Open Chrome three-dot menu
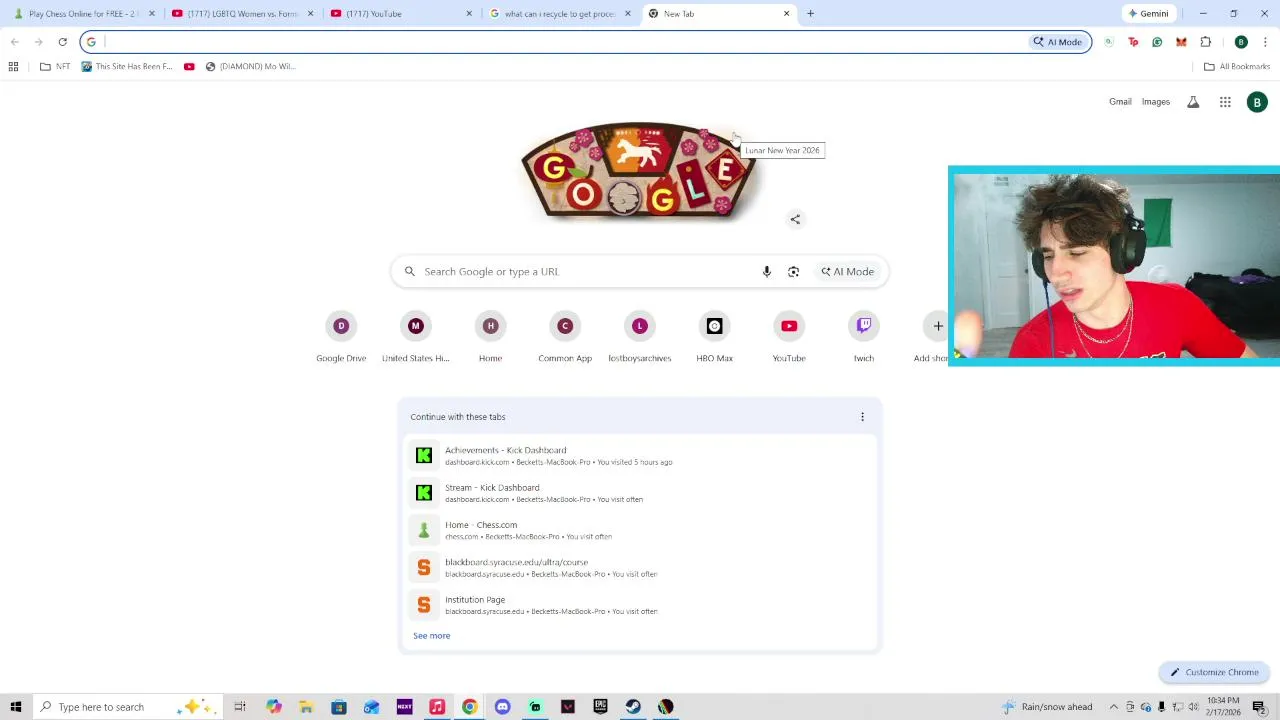Viewport: 1280px width, 720px height. (1265, 42)
